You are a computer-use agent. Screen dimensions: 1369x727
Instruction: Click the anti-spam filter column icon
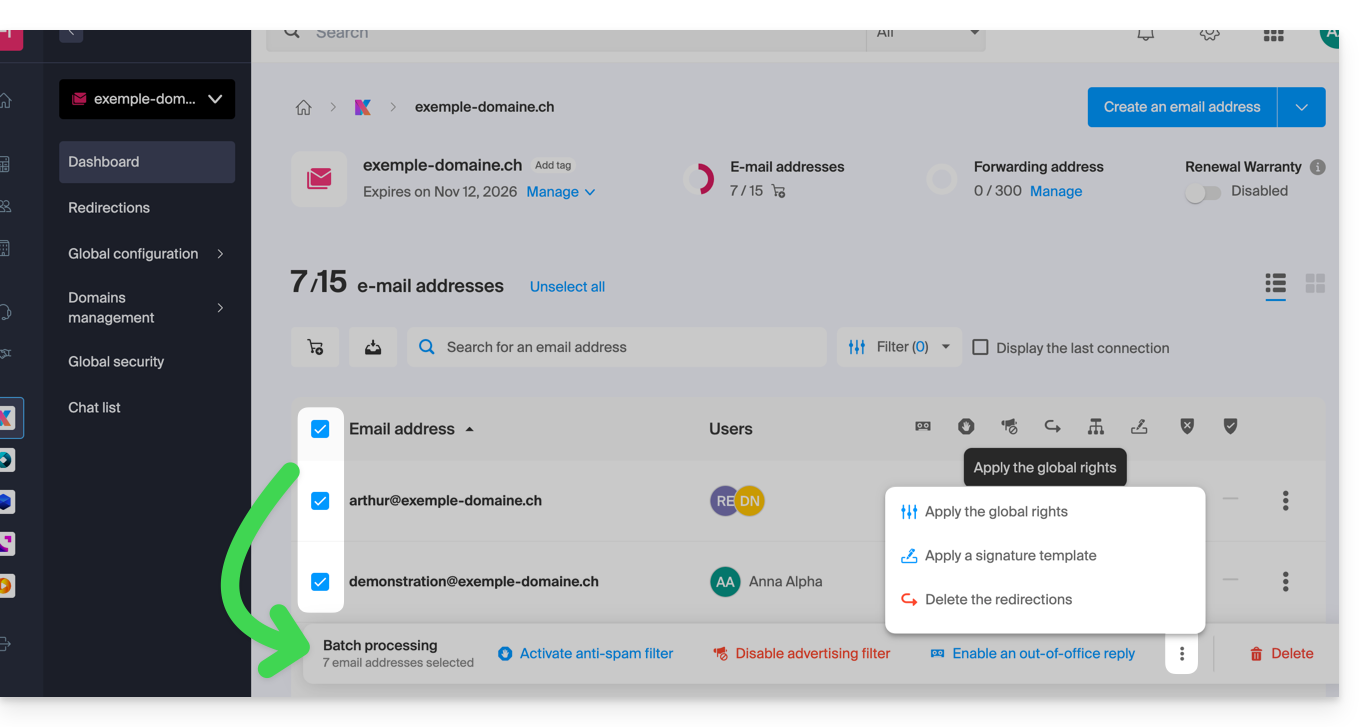coord(966,427)
